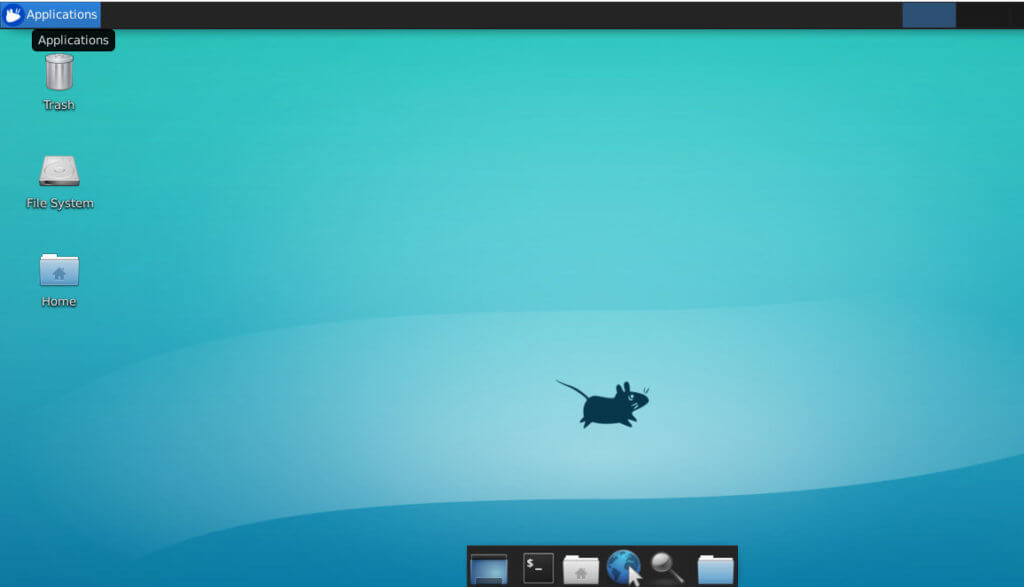Screen dimensions: 1024x587
Task: Open Trash from the desktop
Action: 59,72
